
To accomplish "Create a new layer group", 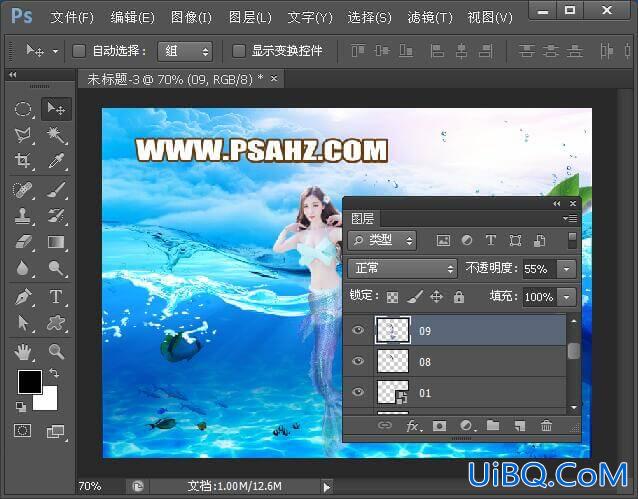I will click(x=493, y=426).
